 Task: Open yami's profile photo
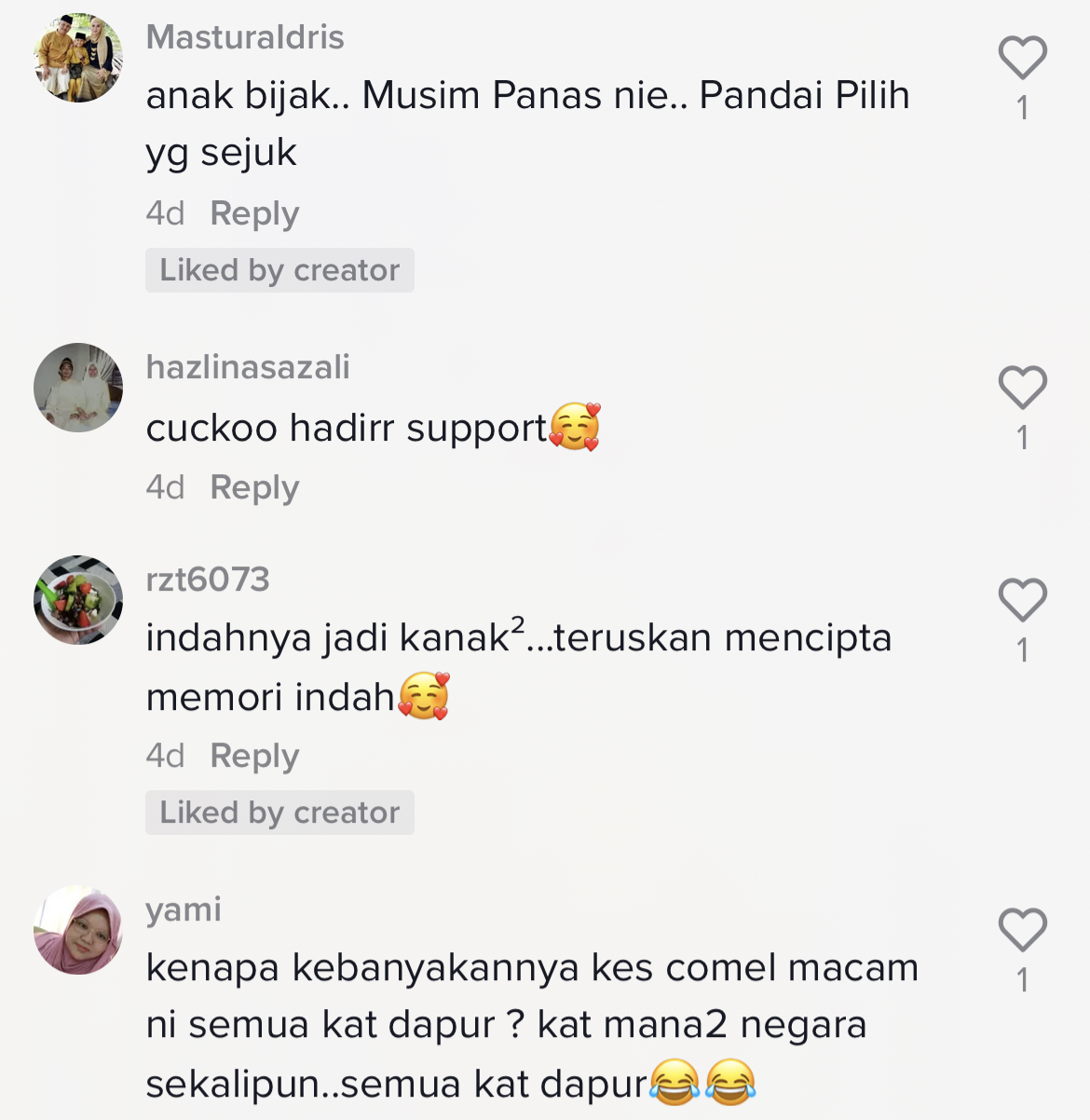click(78, 930)
